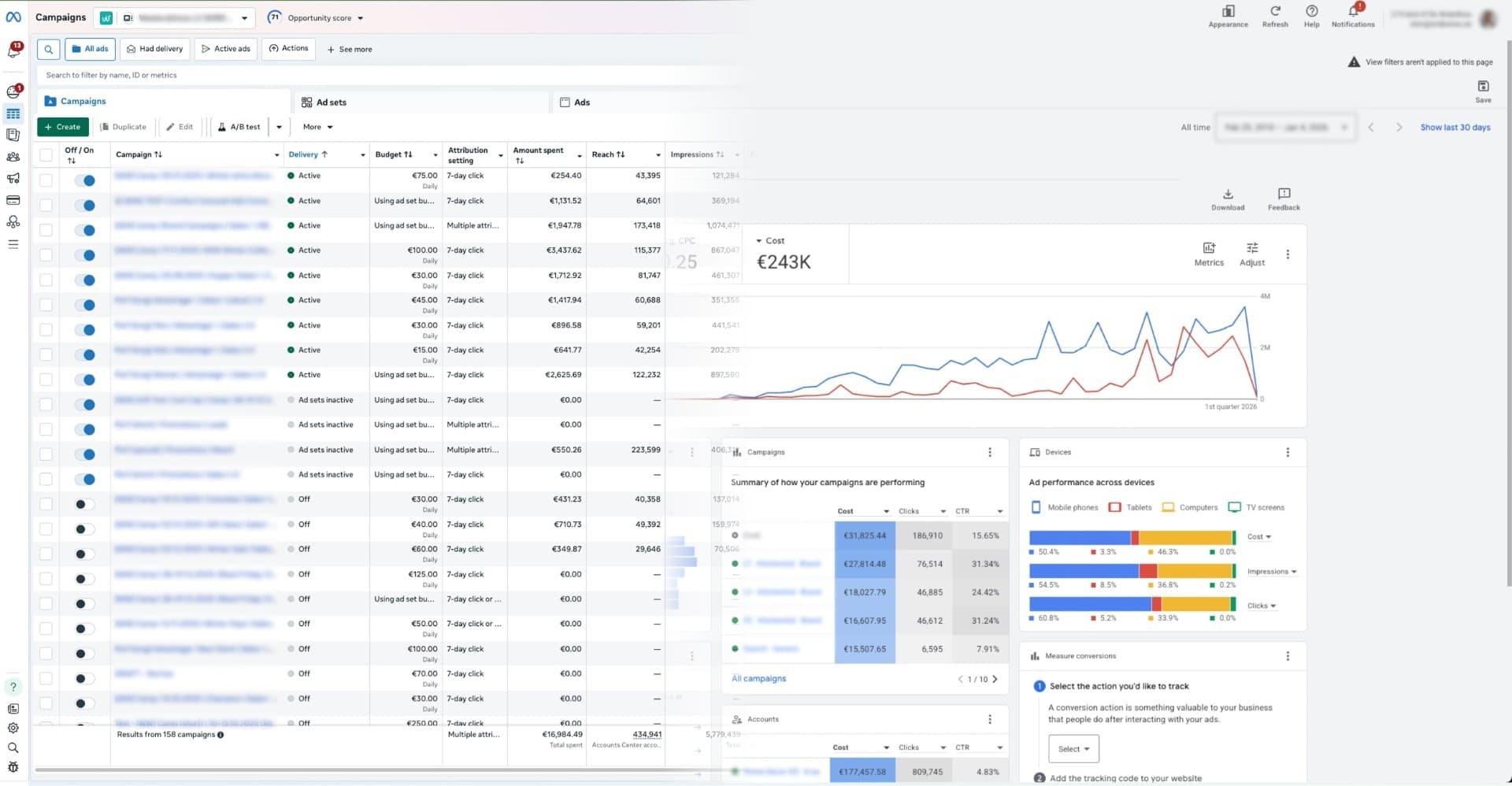Open the Ads Reporting icon in sidebar
Image resolution: width=1512 pixels, height=786 pixels.
point(13,135)
